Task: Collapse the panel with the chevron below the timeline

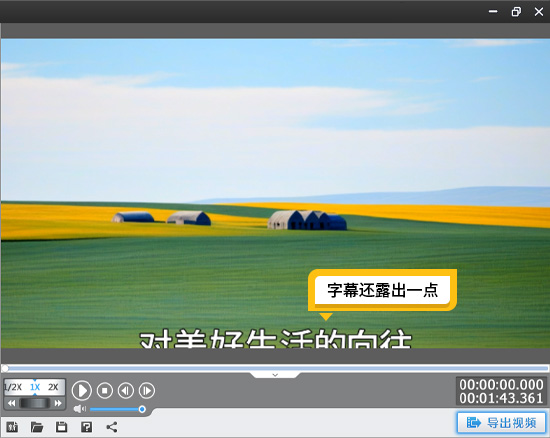Action: point(275,375)
